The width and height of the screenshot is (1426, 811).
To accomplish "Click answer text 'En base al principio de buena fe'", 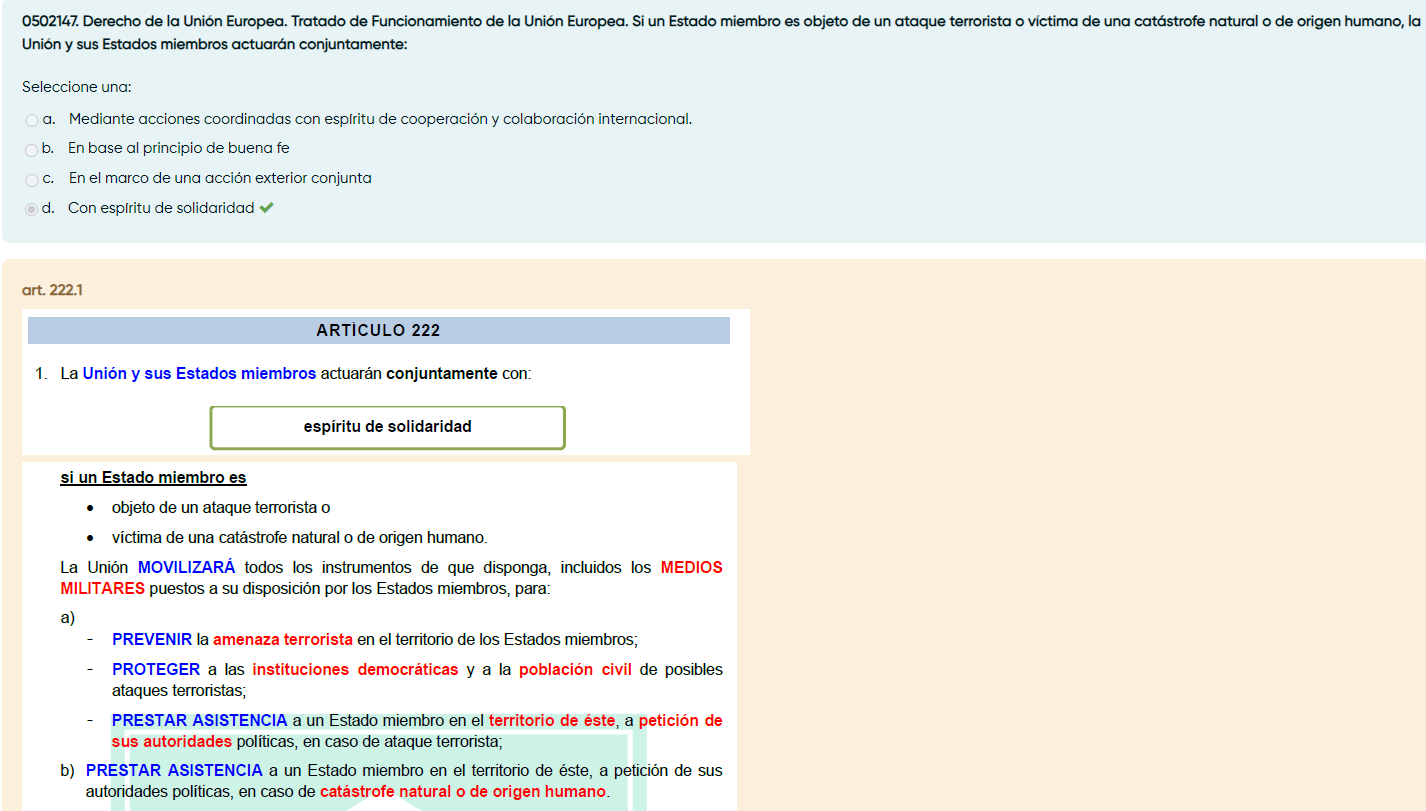I will click(178, 148).
